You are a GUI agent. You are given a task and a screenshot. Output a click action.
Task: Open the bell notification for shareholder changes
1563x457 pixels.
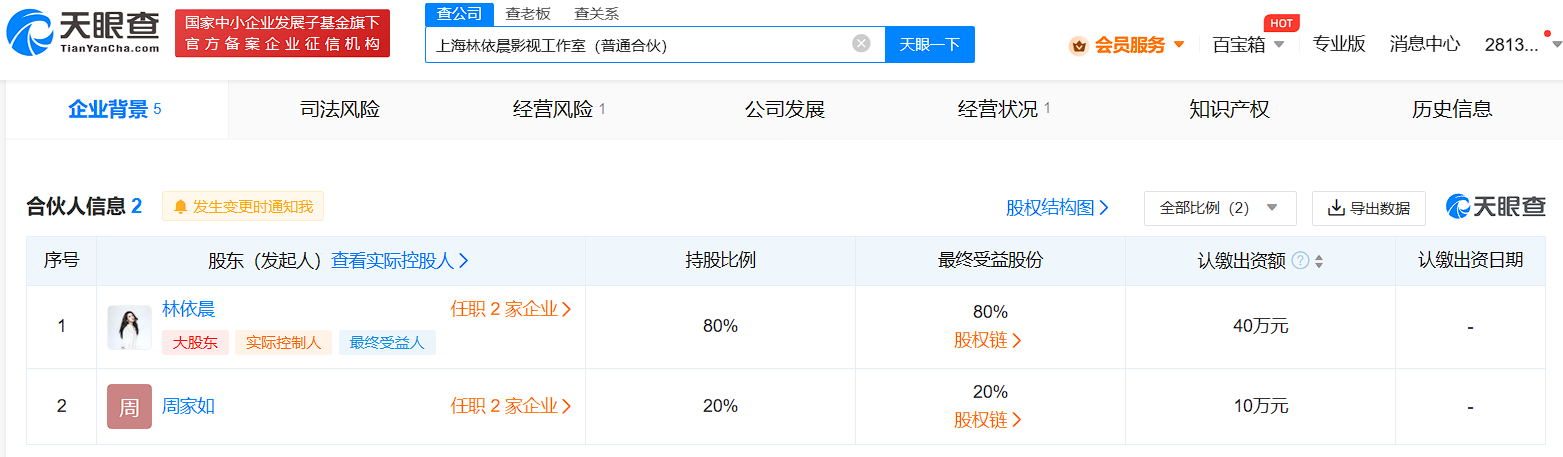(181, 207)
